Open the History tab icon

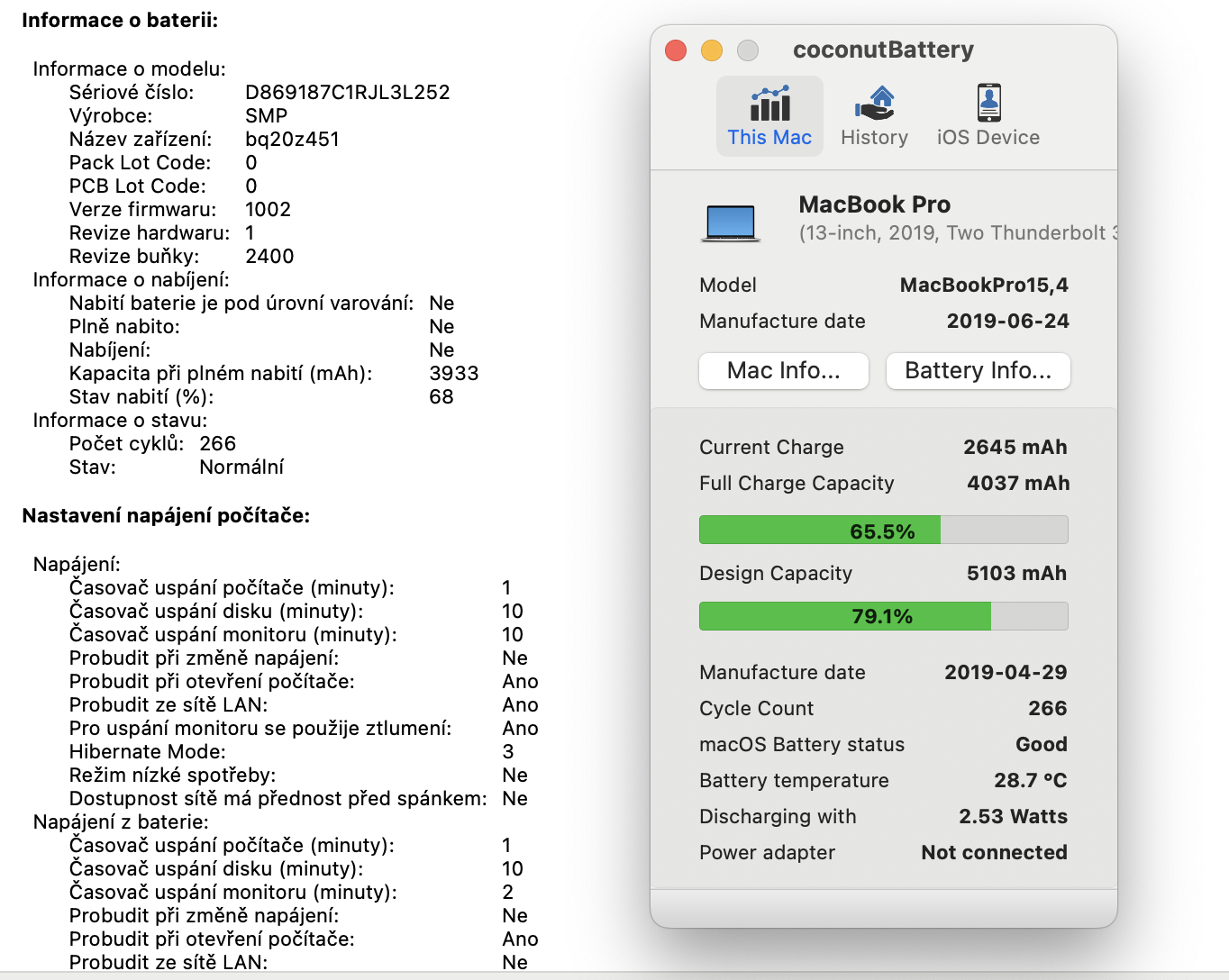tap(874, 104)
